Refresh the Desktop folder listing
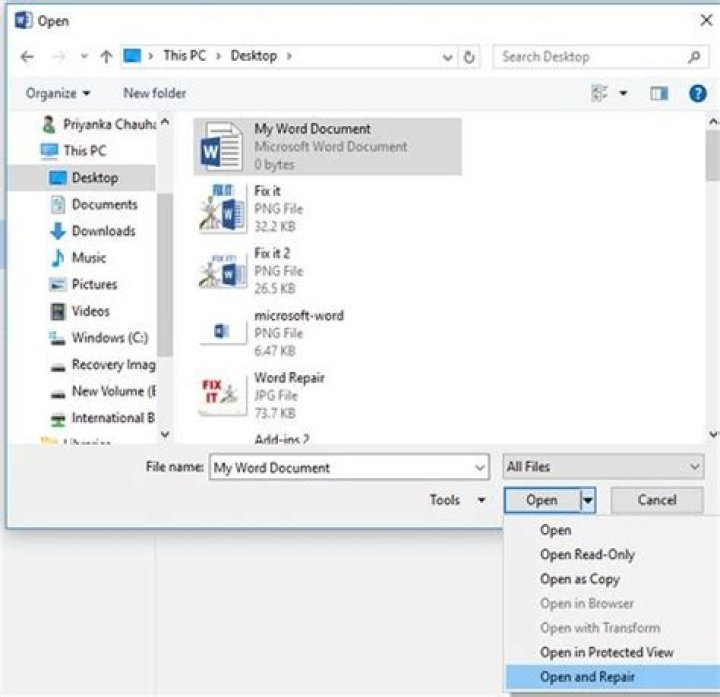 point(469,57)
